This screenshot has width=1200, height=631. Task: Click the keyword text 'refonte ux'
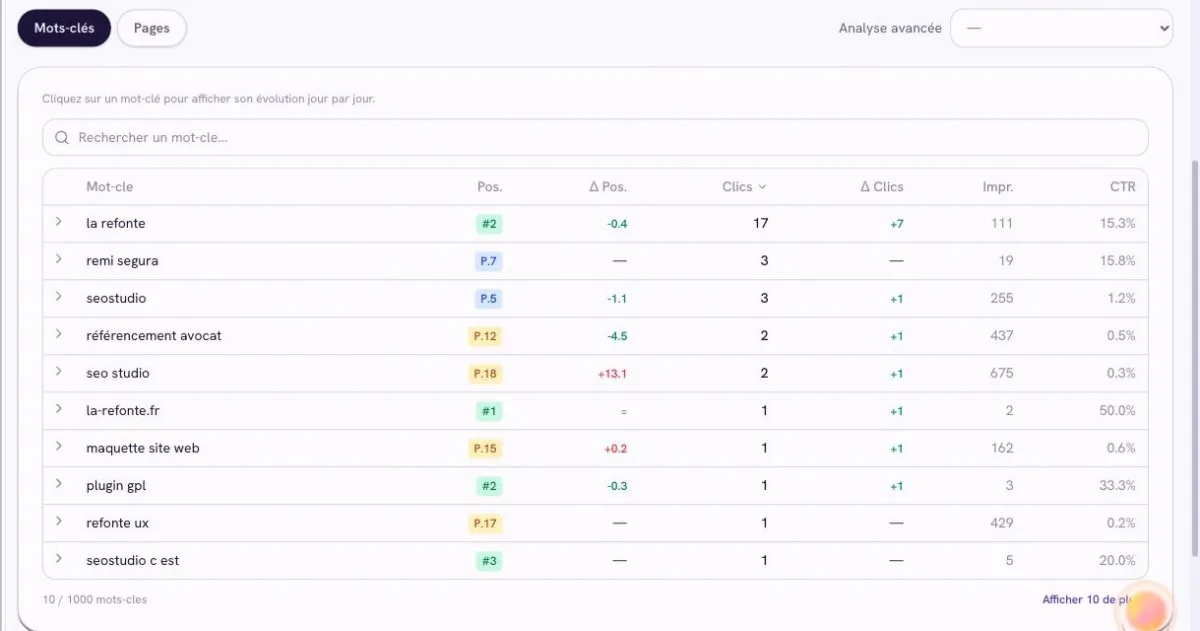point(118,523)
